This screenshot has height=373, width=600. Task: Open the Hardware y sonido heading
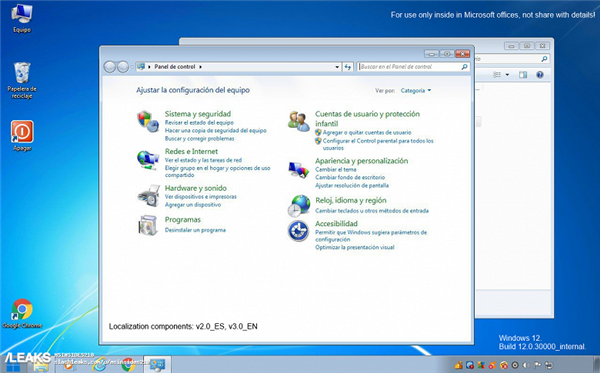click(x=196, y=188)
